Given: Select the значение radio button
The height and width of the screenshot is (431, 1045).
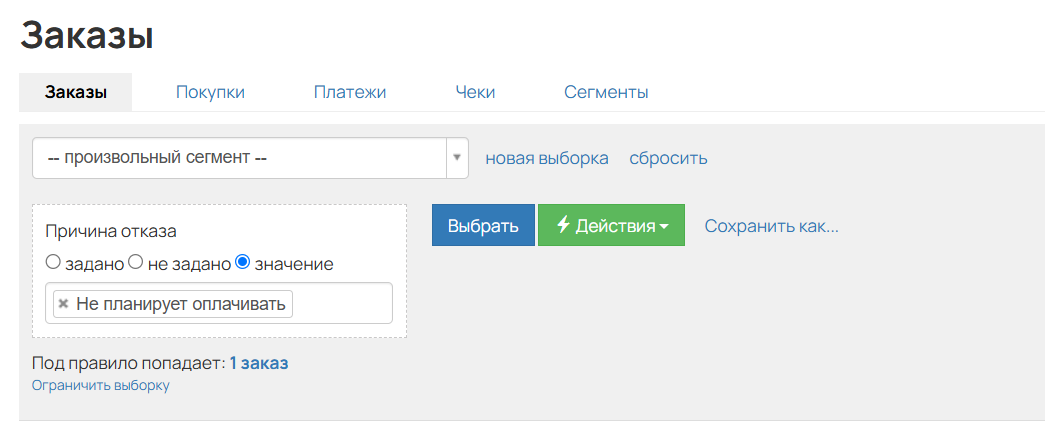Looking at the screenshot, I should click(x=243, y=262).
